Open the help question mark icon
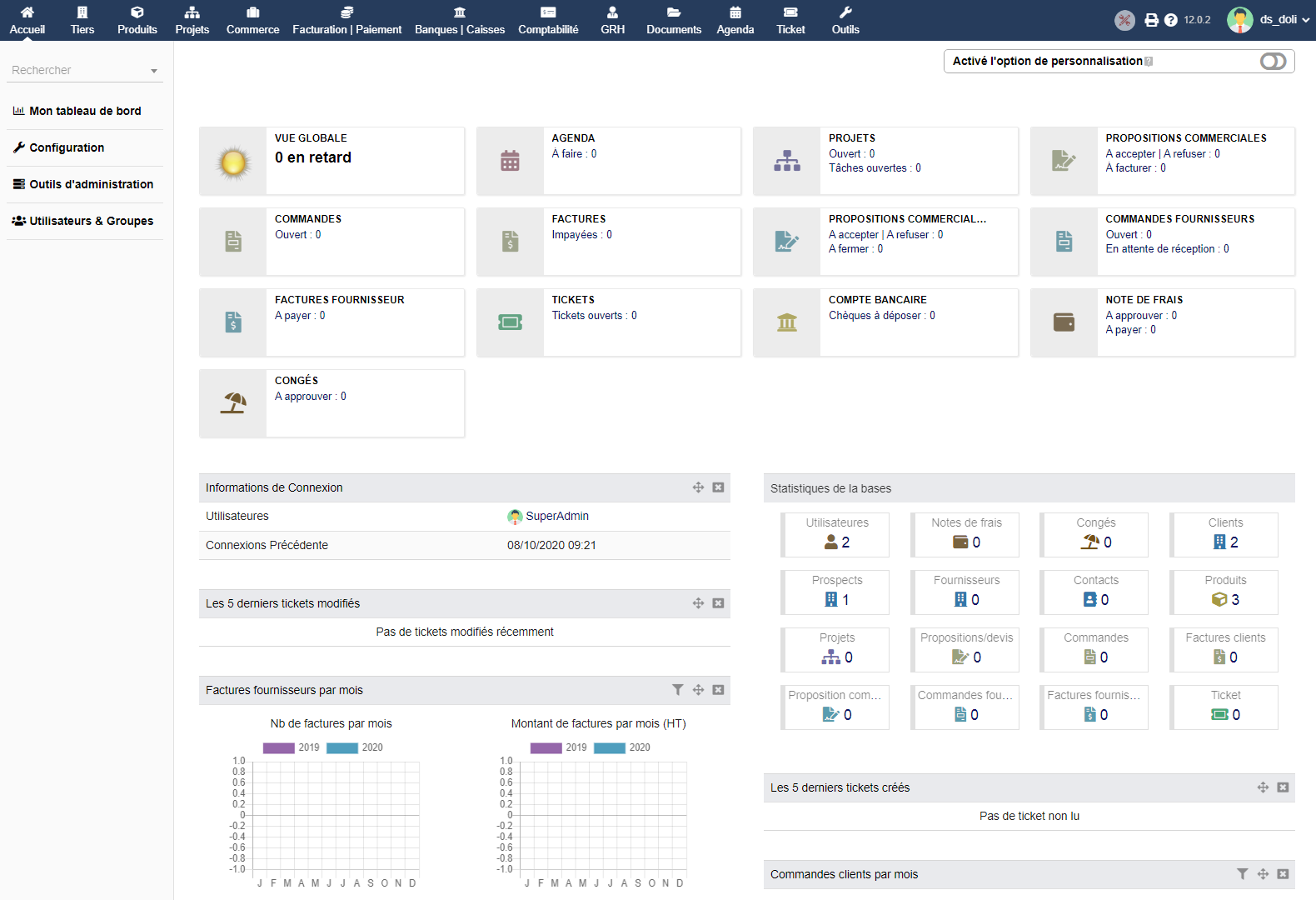 (x=1170, y=20)
